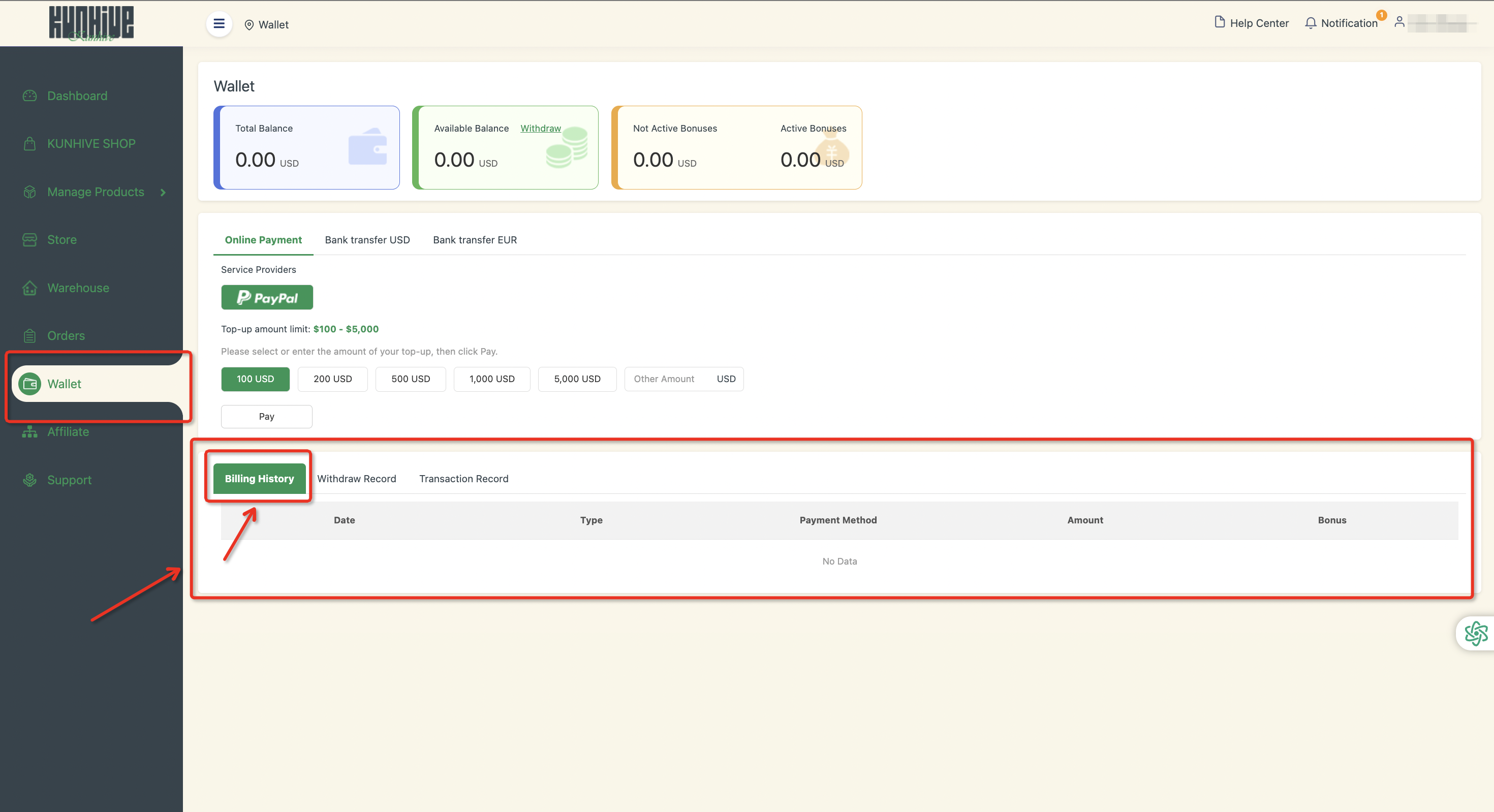Expand the Manage Products chevron
The width and height of the screenshot is (1494, 812).
click(x=163, y=192)
